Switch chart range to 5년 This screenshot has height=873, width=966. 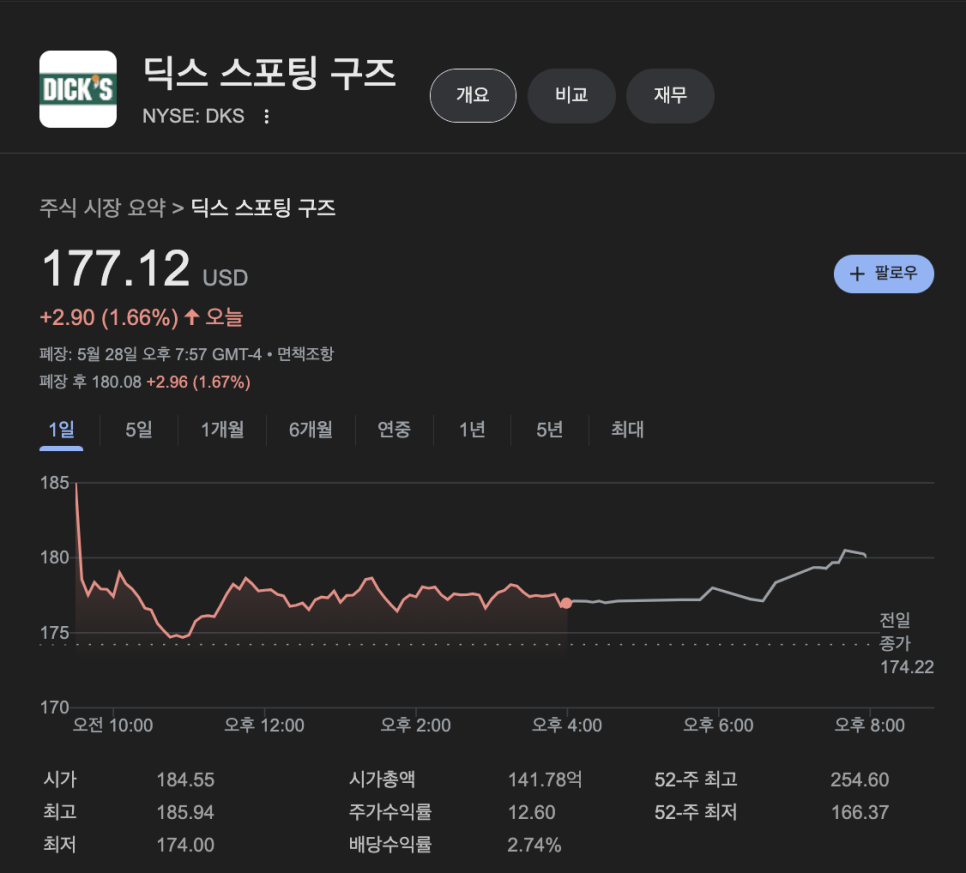click(x=550, y=429)
